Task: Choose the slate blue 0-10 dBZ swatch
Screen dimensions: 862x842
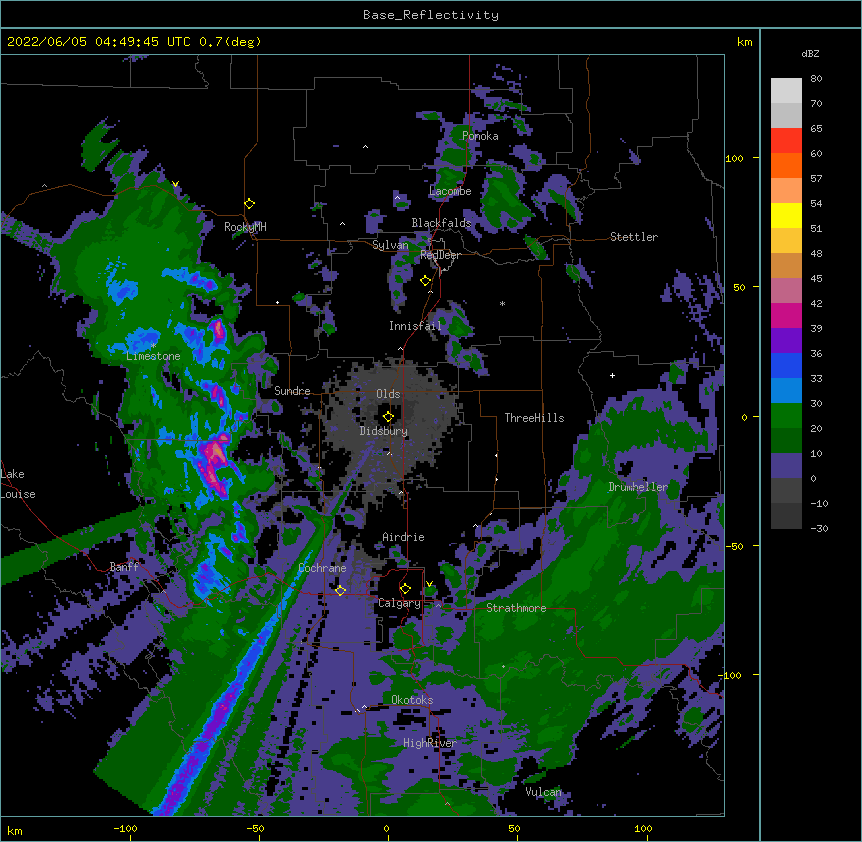Action: click(x=786, y=465)
